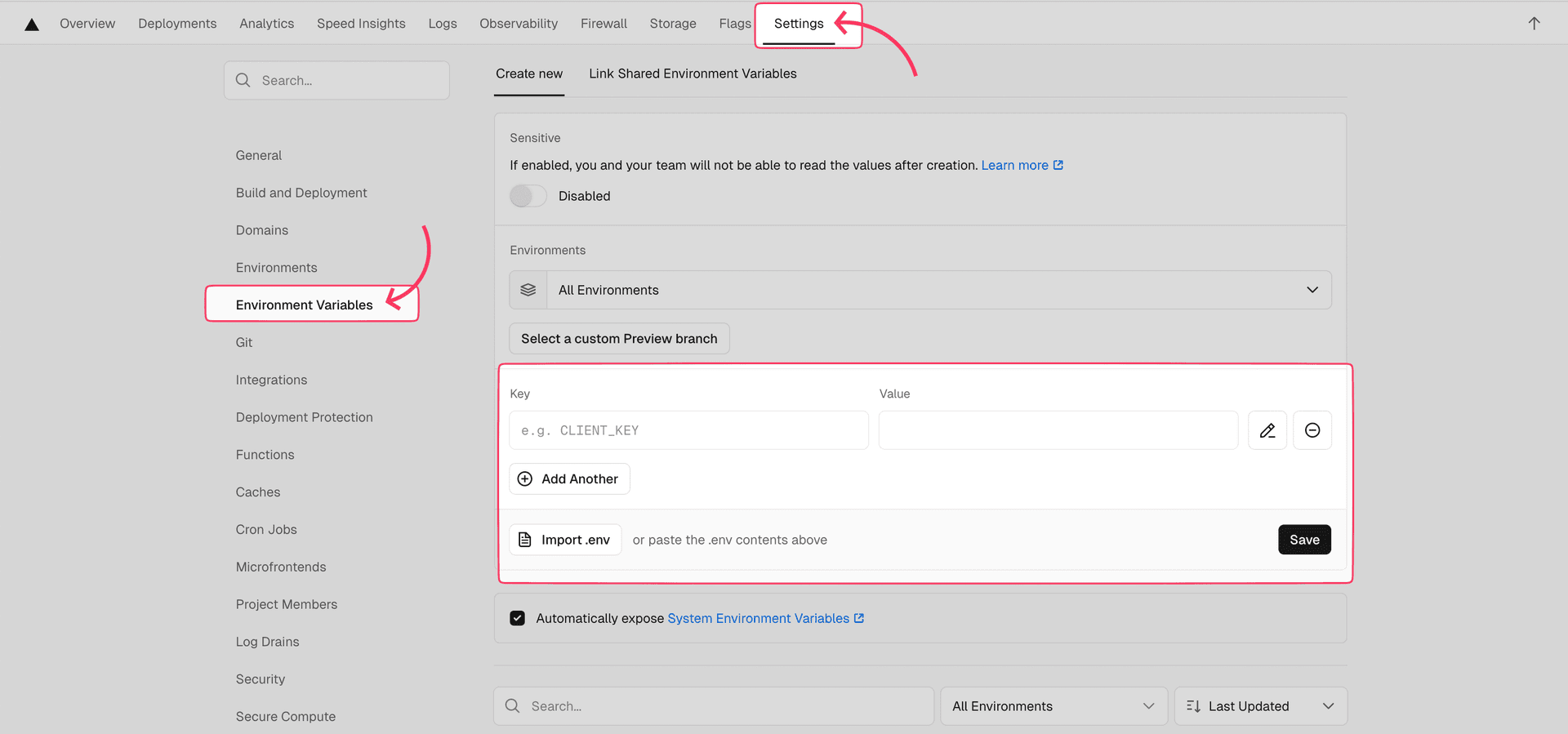The width and height of the screenshot is (1568, 734).
Task: Open the Last Updated sort dropdown
Action: tap(1259, 706)
